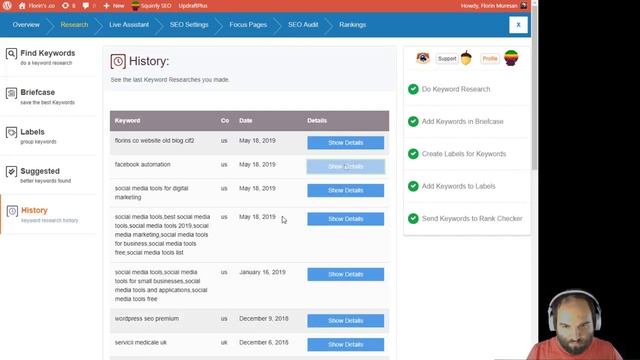Click the 'servicii medicale uk' keyword cell
The height and width of the screenshot is (360, 640).
[141, 342]
